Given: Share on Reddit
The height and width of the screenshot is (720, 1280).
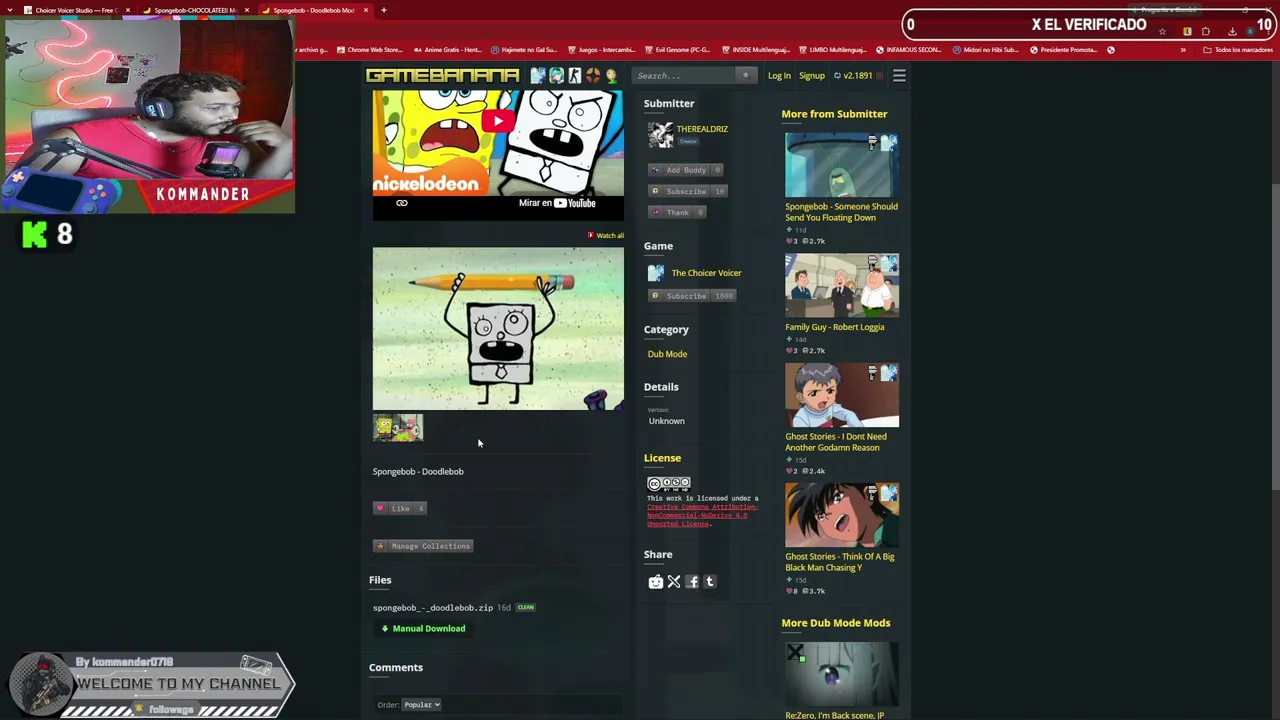Looking at the screenshot, I should click(656, 582).
